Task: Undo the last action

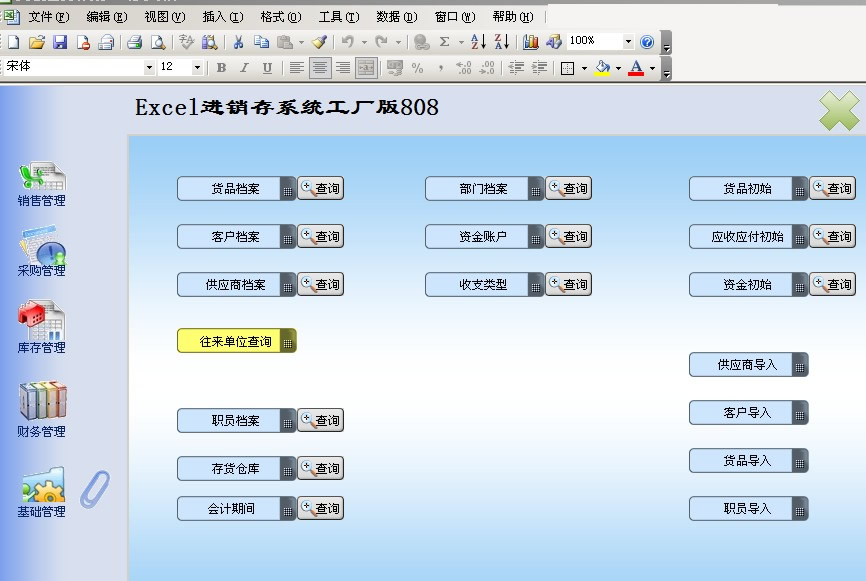Action: (347, 42)
